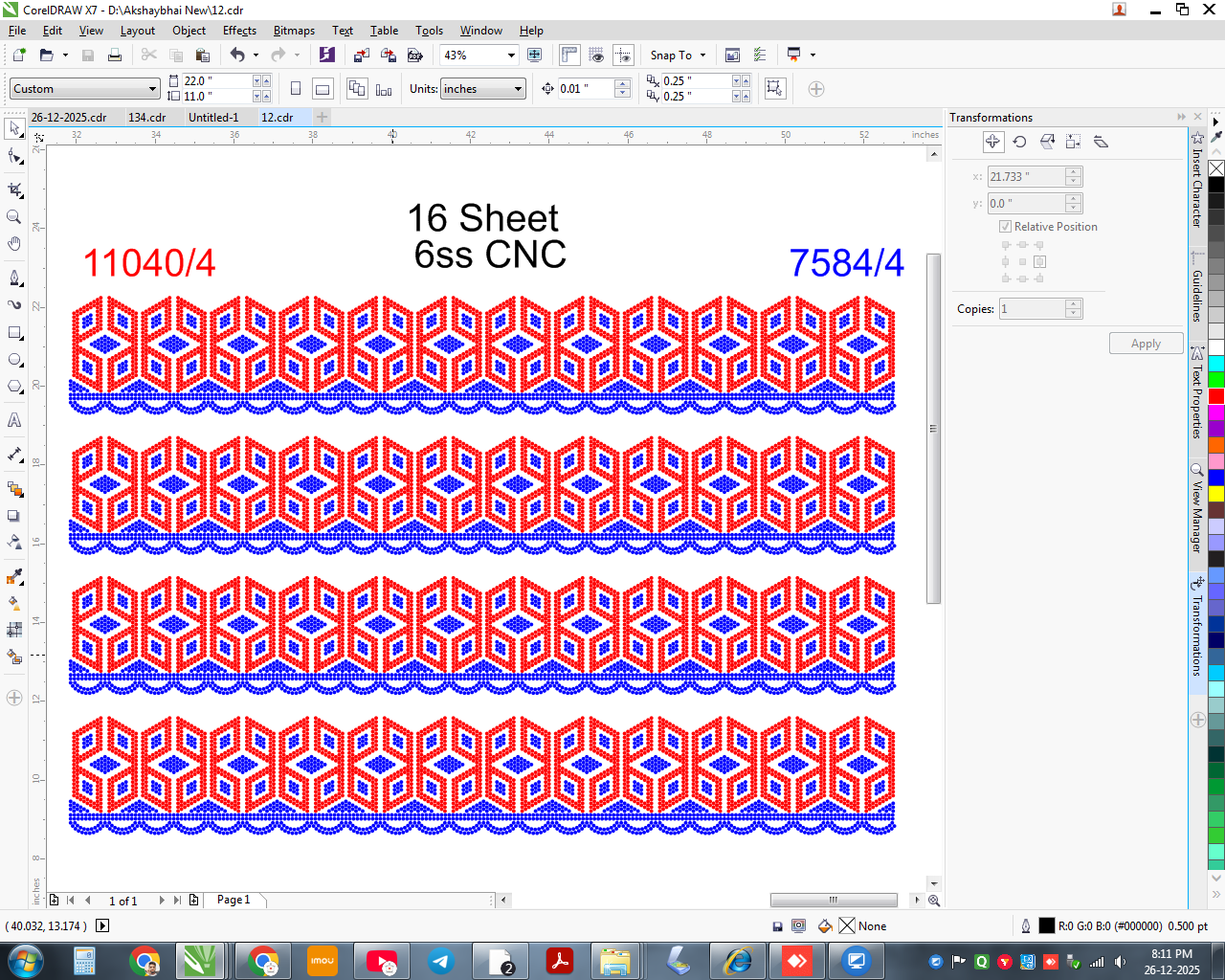Switch to the 134.cdr document tab

tap(146, 117)
